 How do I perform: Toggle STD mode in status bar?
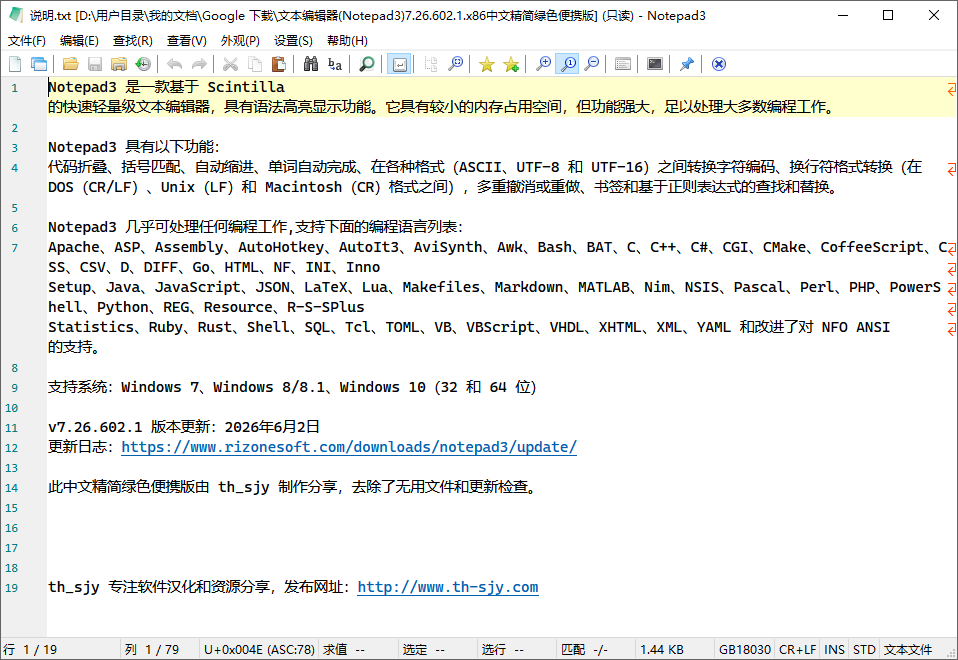click(x=864, y=650)
